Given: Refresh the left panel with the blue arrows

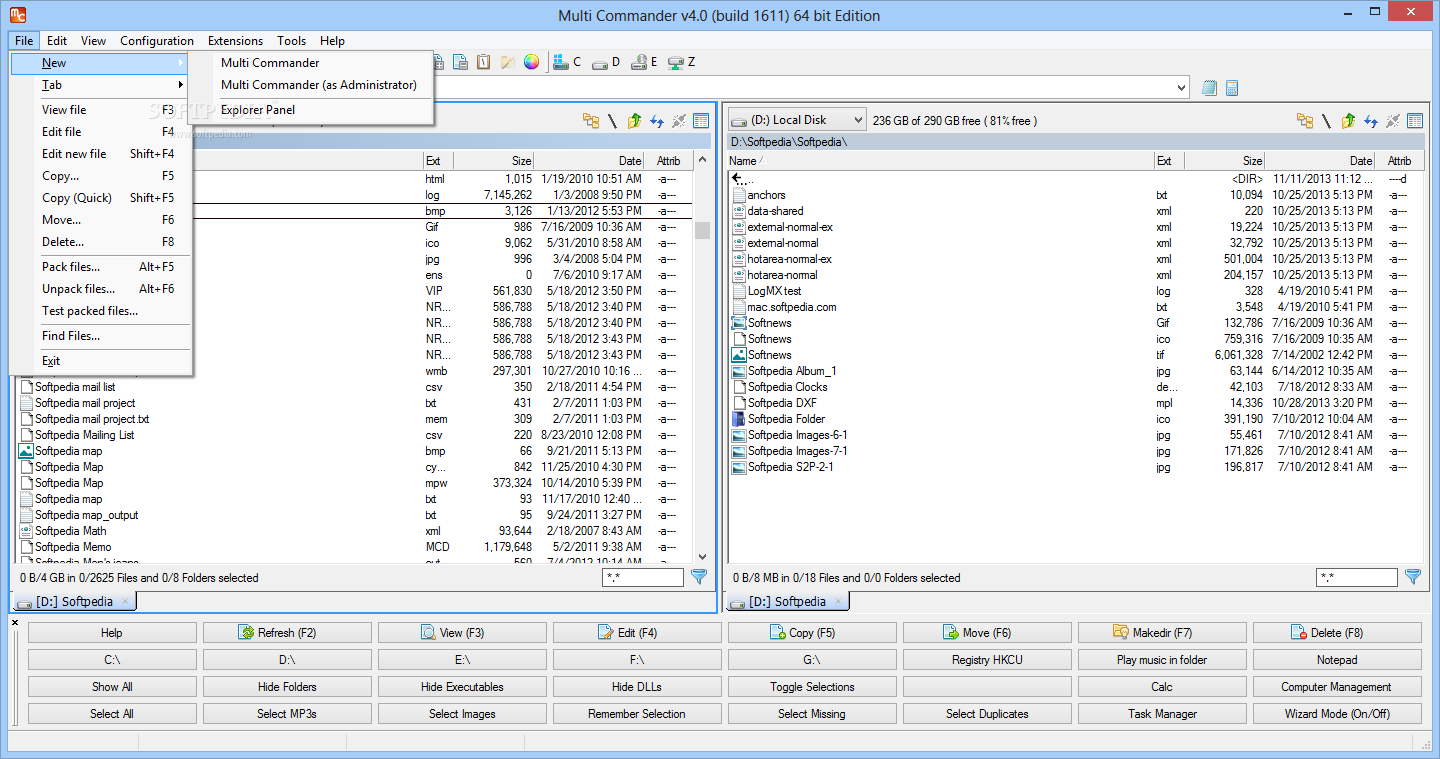Looking at the screenshot, I should [x=657, y=121].
